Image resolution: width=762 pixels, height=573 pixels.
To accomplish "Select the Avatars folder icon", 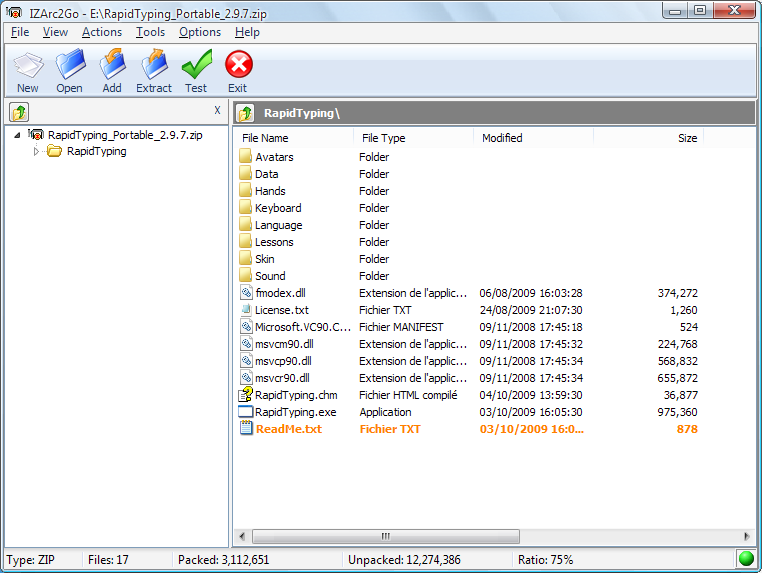I will (245, 157).
